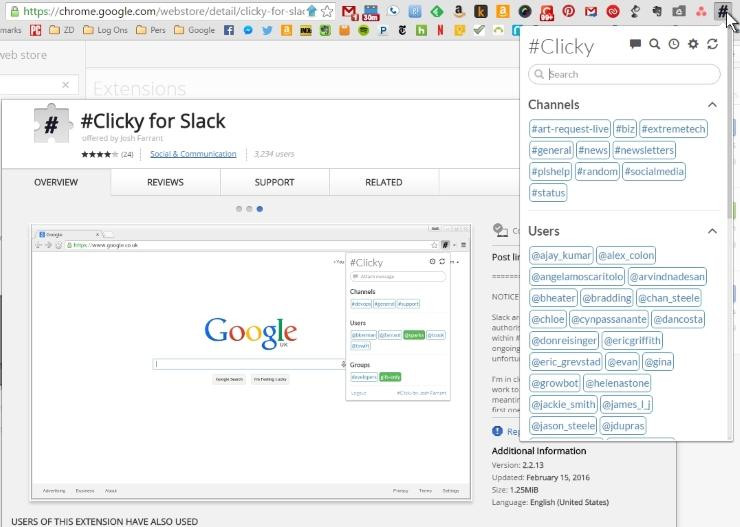This screenshot has height=527, width=740.
Task: Choose user @jason_steele
Action: (563, 426)
